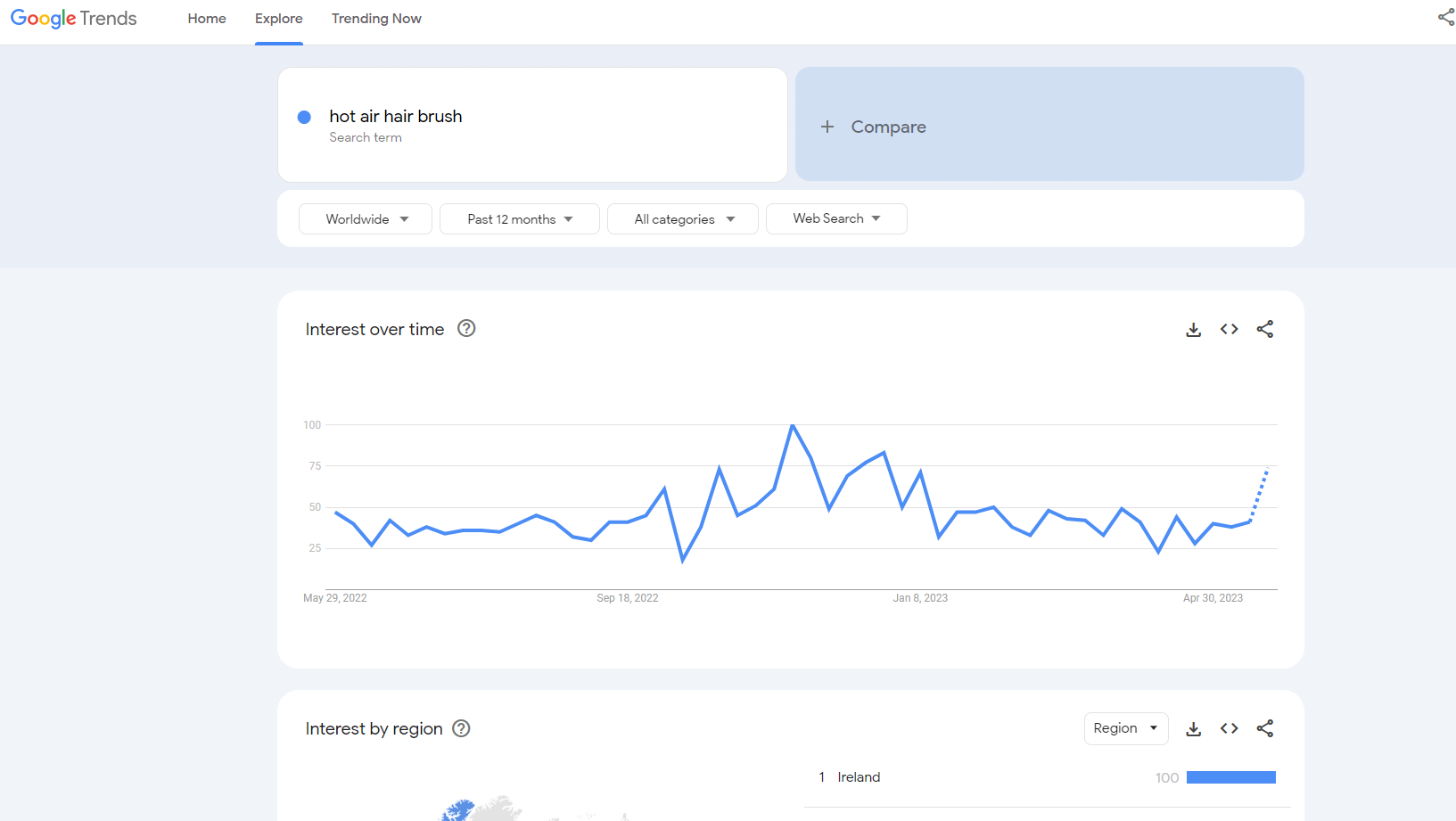This screenshot has height=821, width=1456.
Task: Open embed code for Interest over time
Action: click(1230, 329)
